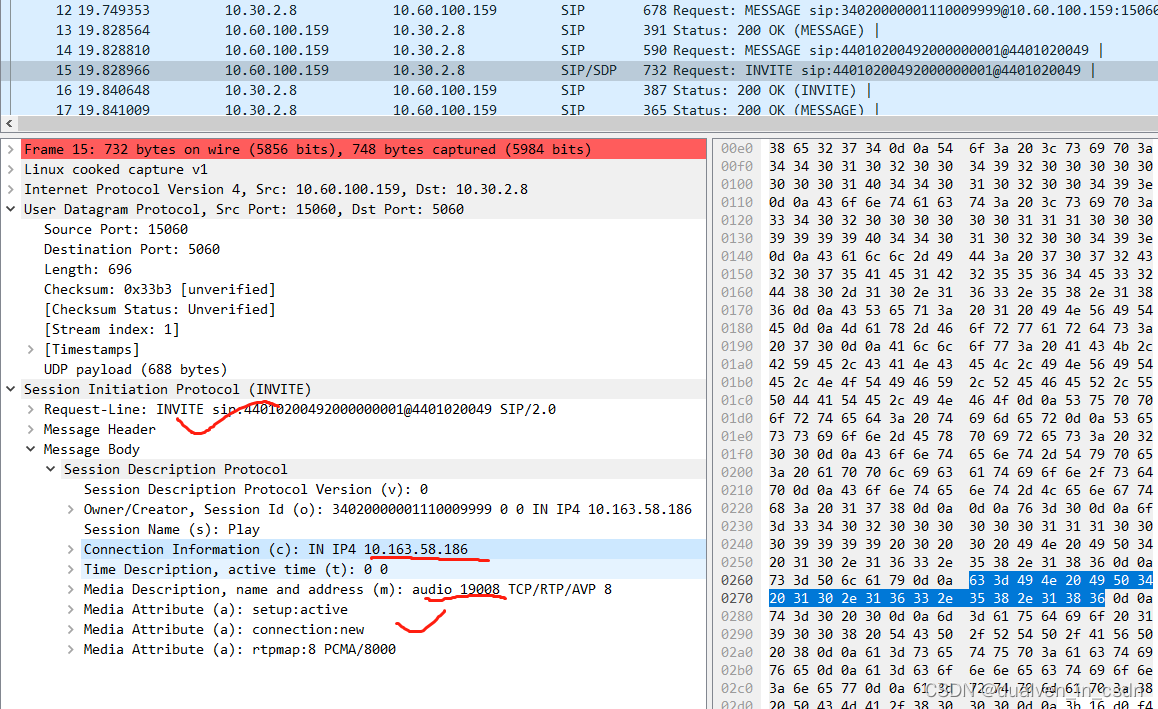Click source 10.30.2.8 of packet 12
The image size is (1158, 709).
click(x=261, y=10)
